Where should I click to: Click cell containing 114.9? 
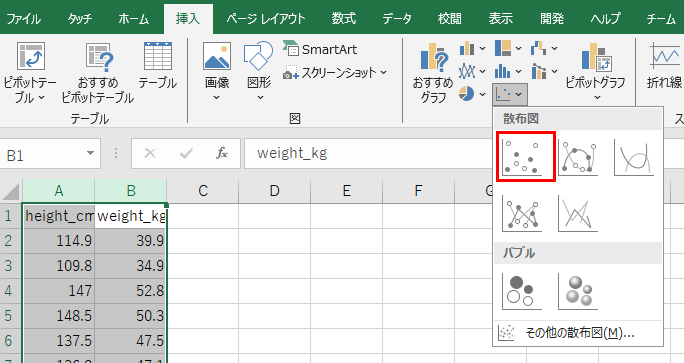59,240
